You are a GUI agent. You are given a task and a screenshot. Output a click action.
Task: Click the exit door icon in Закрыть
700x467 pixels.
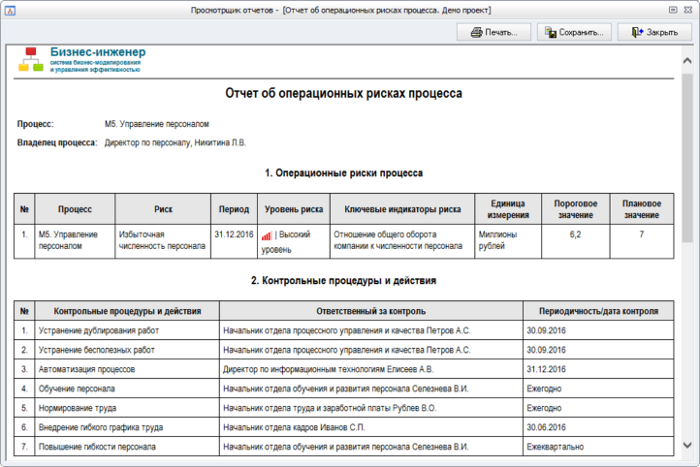point(637,32)
